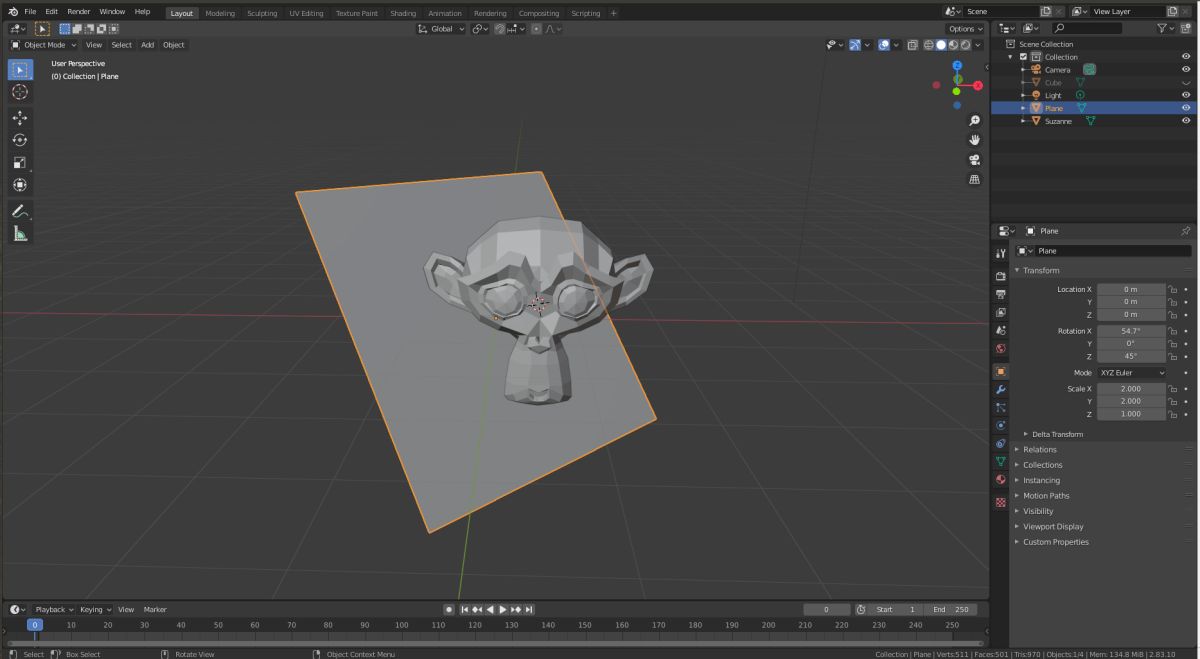Collapse the Transform panel
The width and height of the screenshot is (1200, 659).
point(1040,270)
